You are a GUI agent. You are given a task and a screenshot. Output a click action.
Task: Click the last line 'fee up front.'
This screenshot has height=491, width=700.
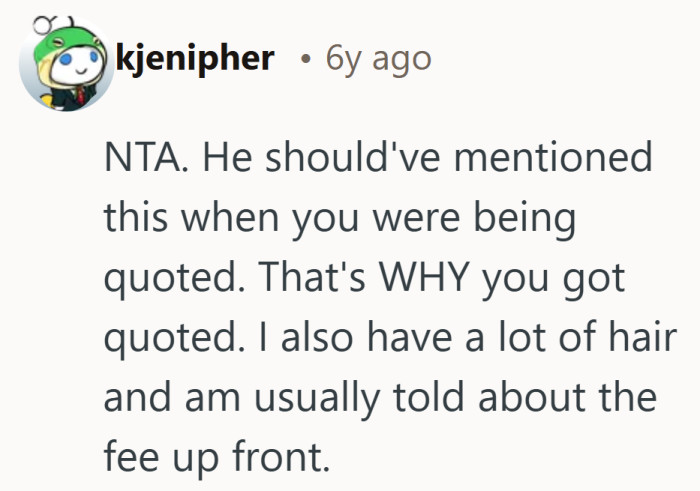tap(216, 459)
